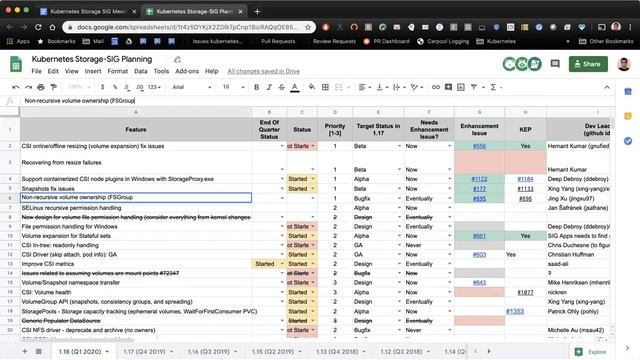The image size is (640, 360).
Task: Open the comment history icon
Action: click(x=555, y=64)
